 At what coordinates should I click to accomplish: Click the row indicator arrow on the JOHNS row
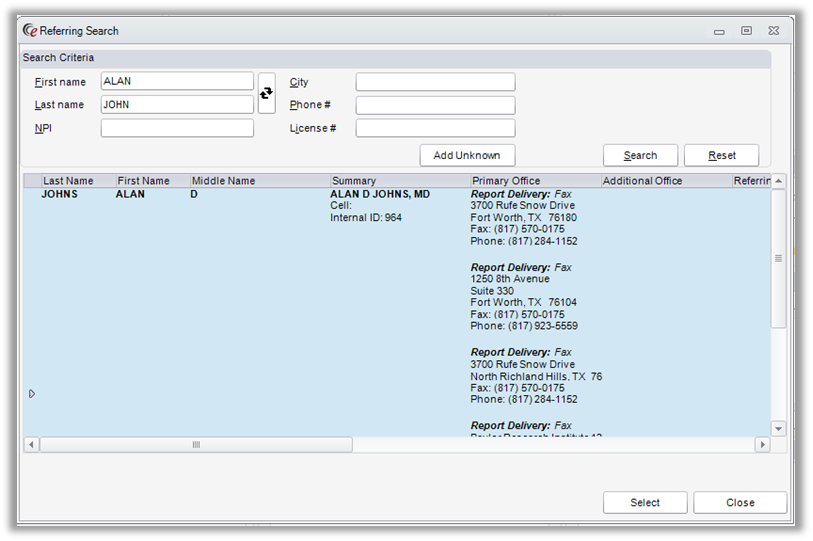[32, 394]
